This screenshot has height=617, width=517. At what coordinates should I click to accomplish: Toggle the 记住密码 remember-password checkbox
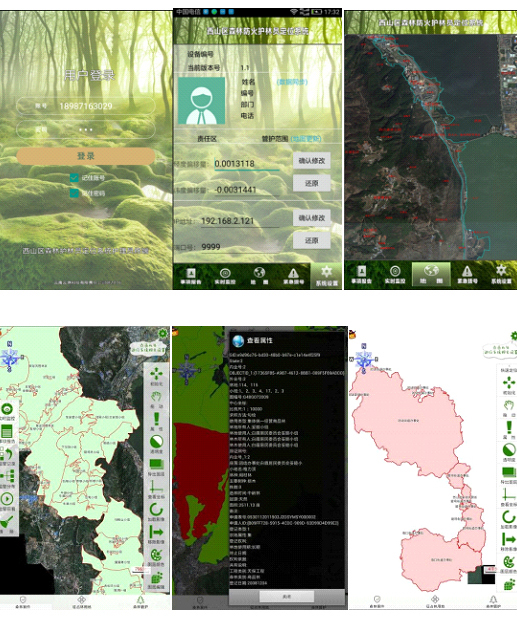(x=74, y=193)
